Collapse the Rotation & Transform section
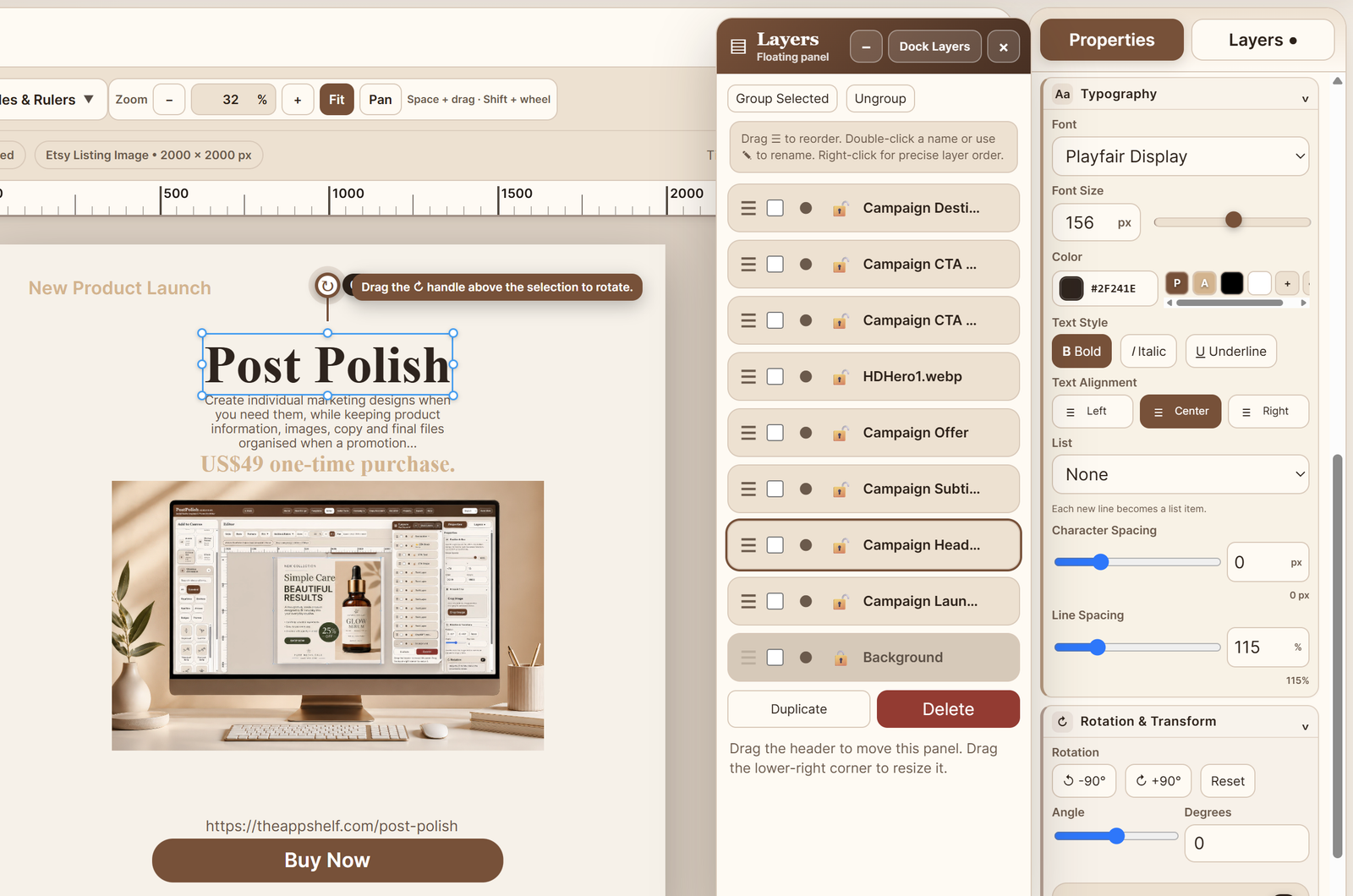1353x896 pixels. (x=1305, y=727)
